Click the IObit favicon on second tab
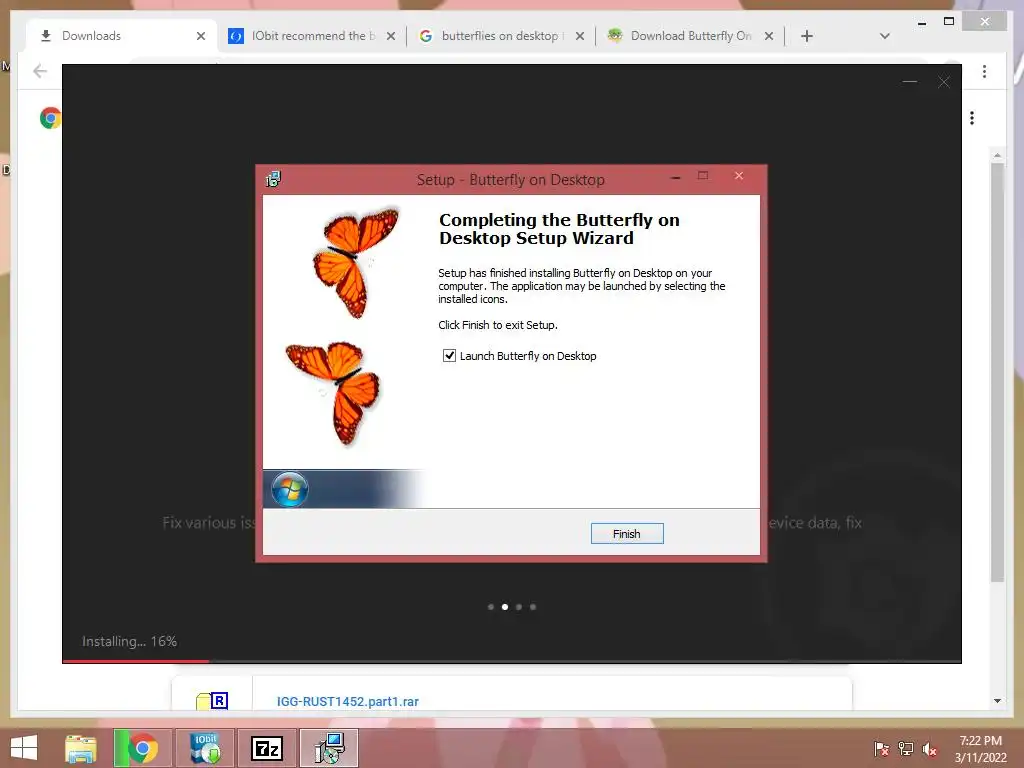The image size is (1024, 768). coord(236,36)
